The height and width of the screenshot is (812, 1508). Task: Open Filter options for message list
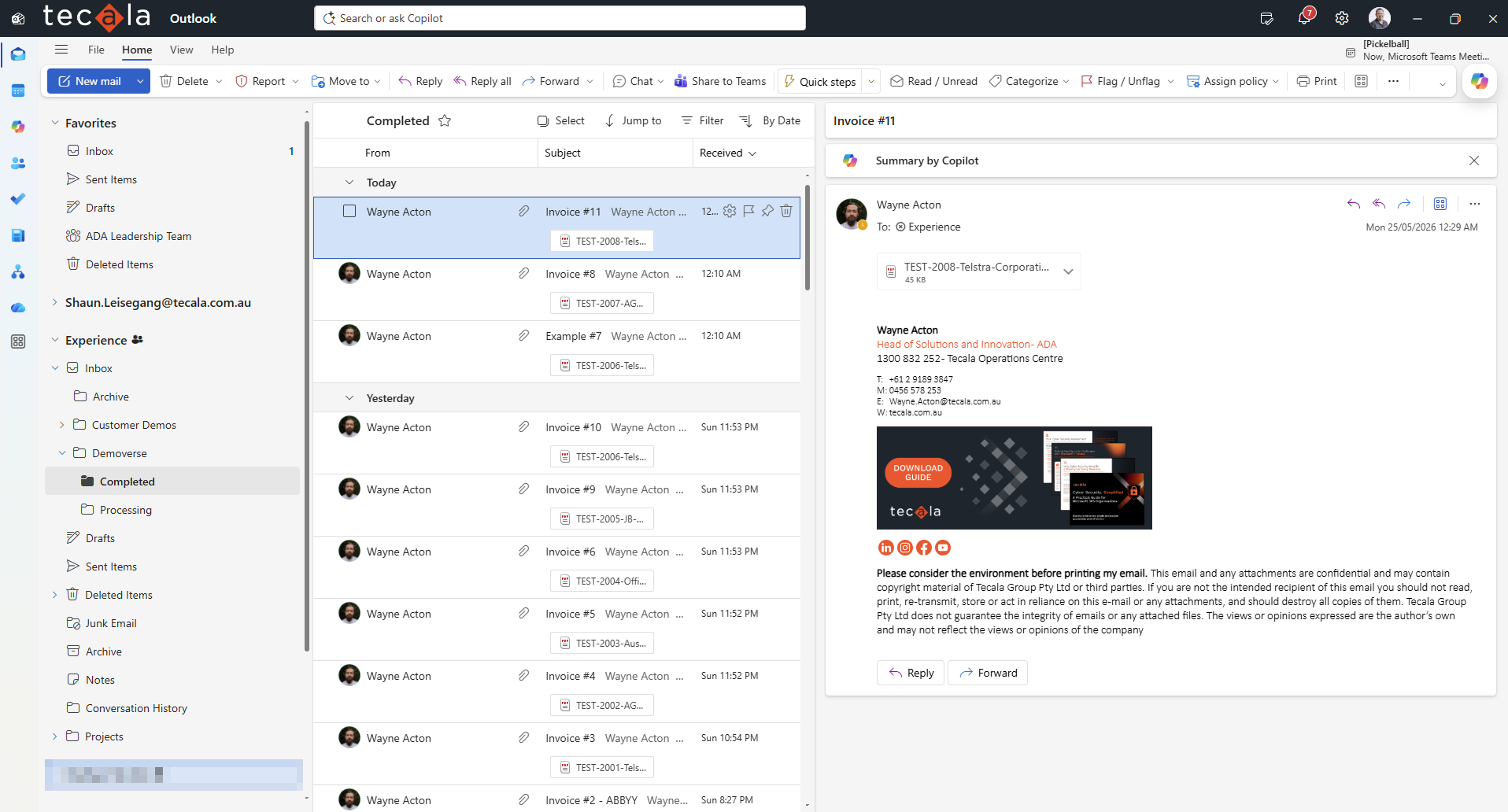tap(702, 120)
